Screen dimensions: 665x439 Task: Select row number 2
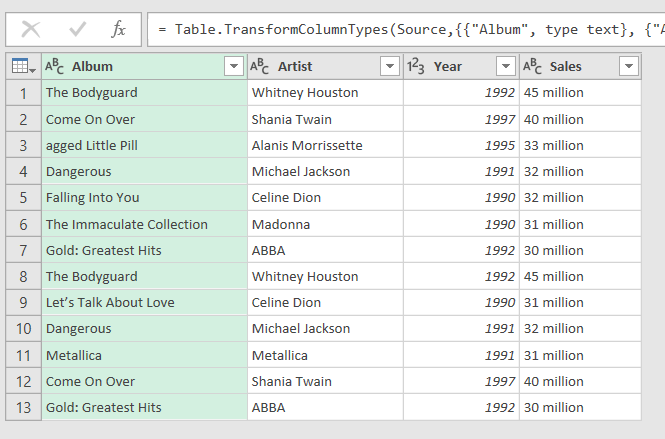(x=23, y=120)
